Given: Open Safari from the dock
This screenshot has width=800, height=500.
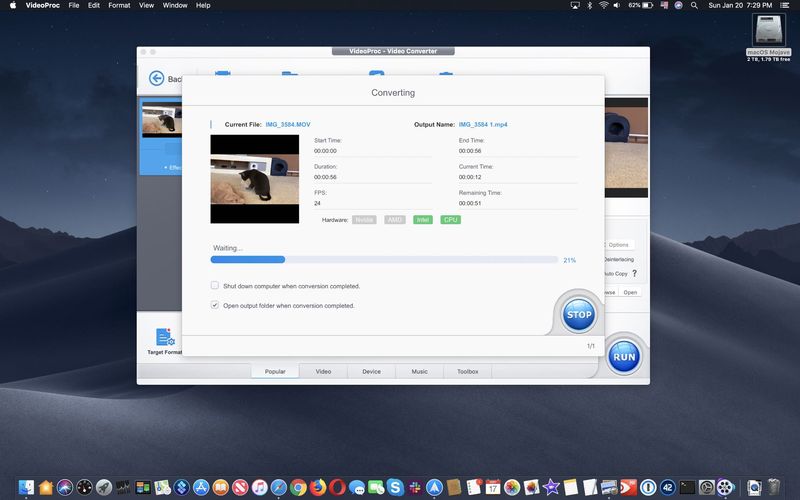Looking at the screenshot, I should (x=279, y=487).
